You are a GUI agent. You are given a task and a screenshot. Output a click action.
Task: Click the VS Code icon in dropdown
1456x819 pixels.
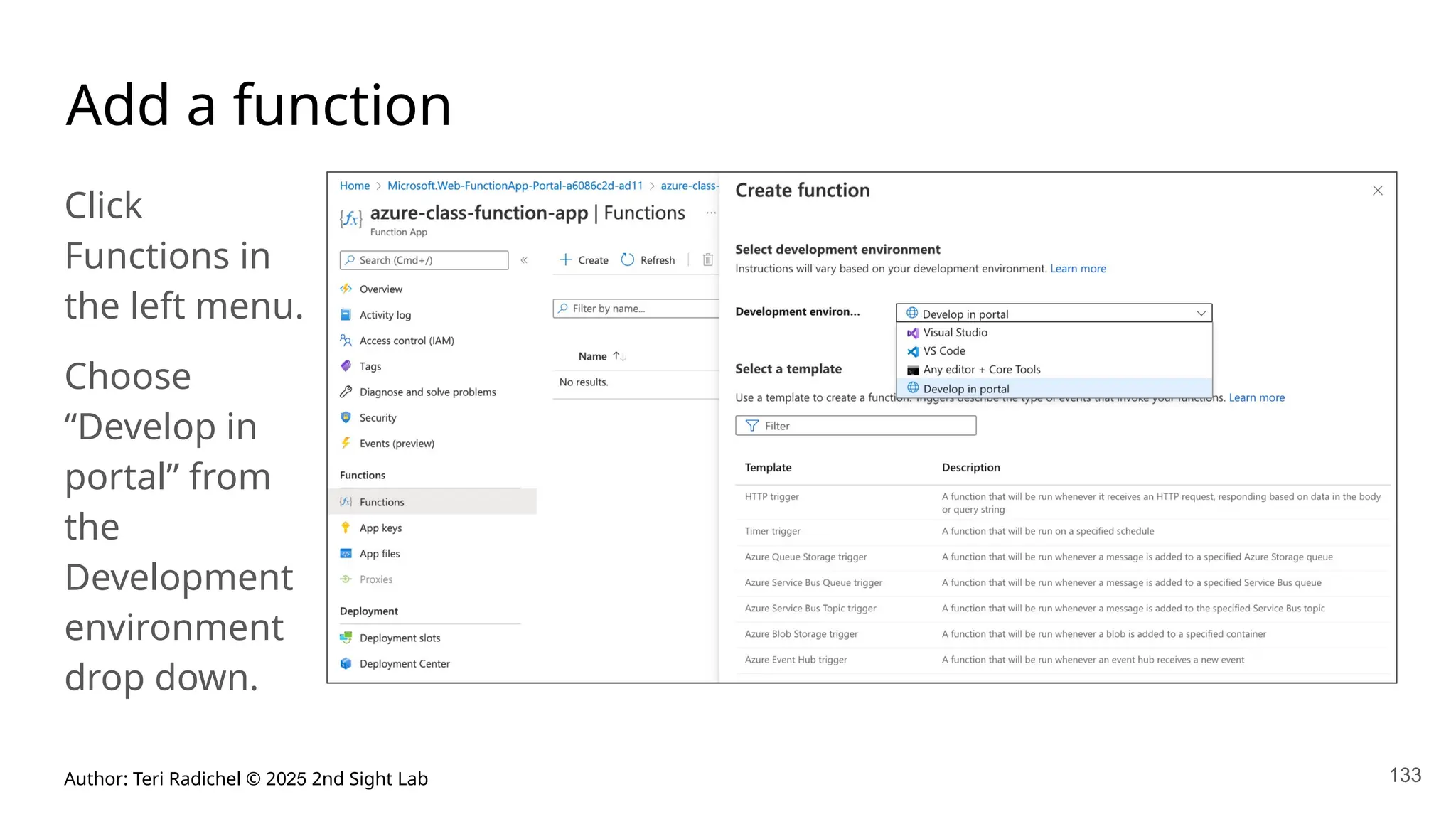click(x=913, y=351)
